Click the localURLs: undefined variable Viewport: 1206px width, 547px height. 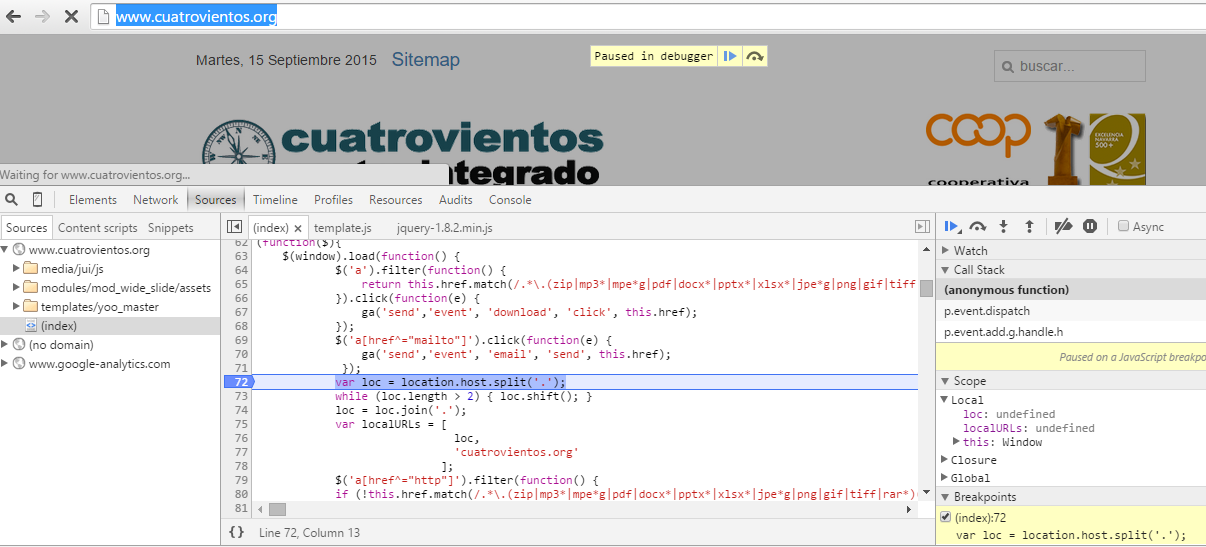point(1028,428)
